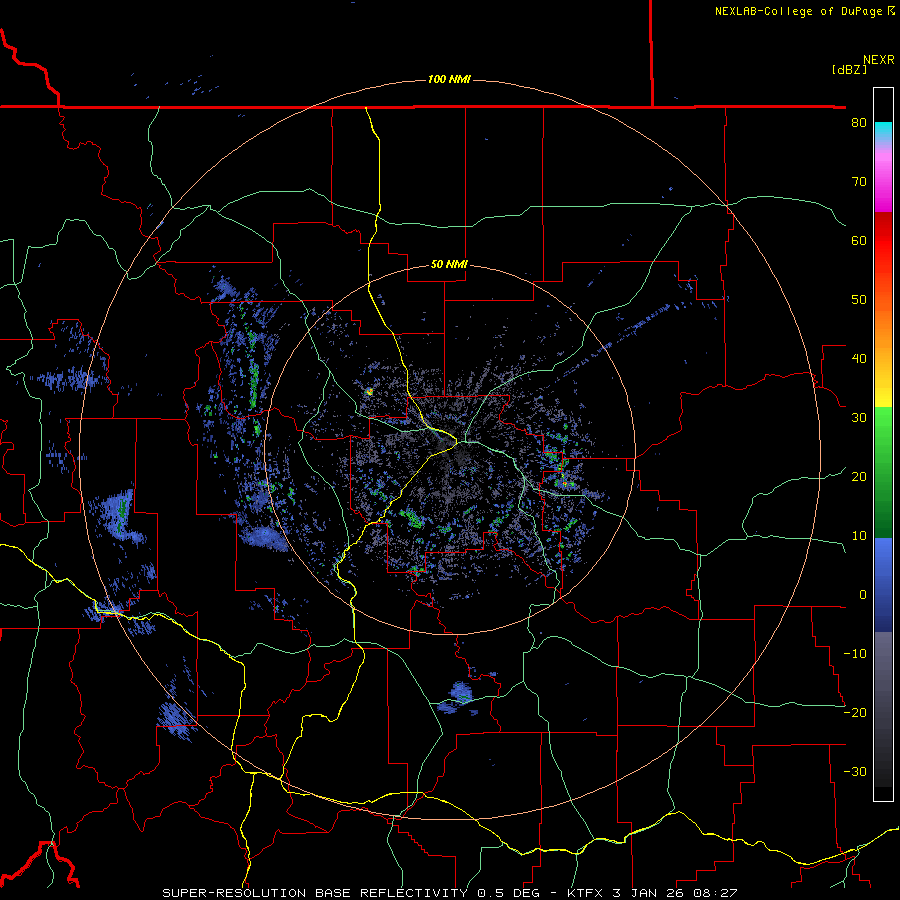The height and width of the screenshot is (900, 900).
Task: Click the cyan top of the color scale
Action: [x=883, y=130]
